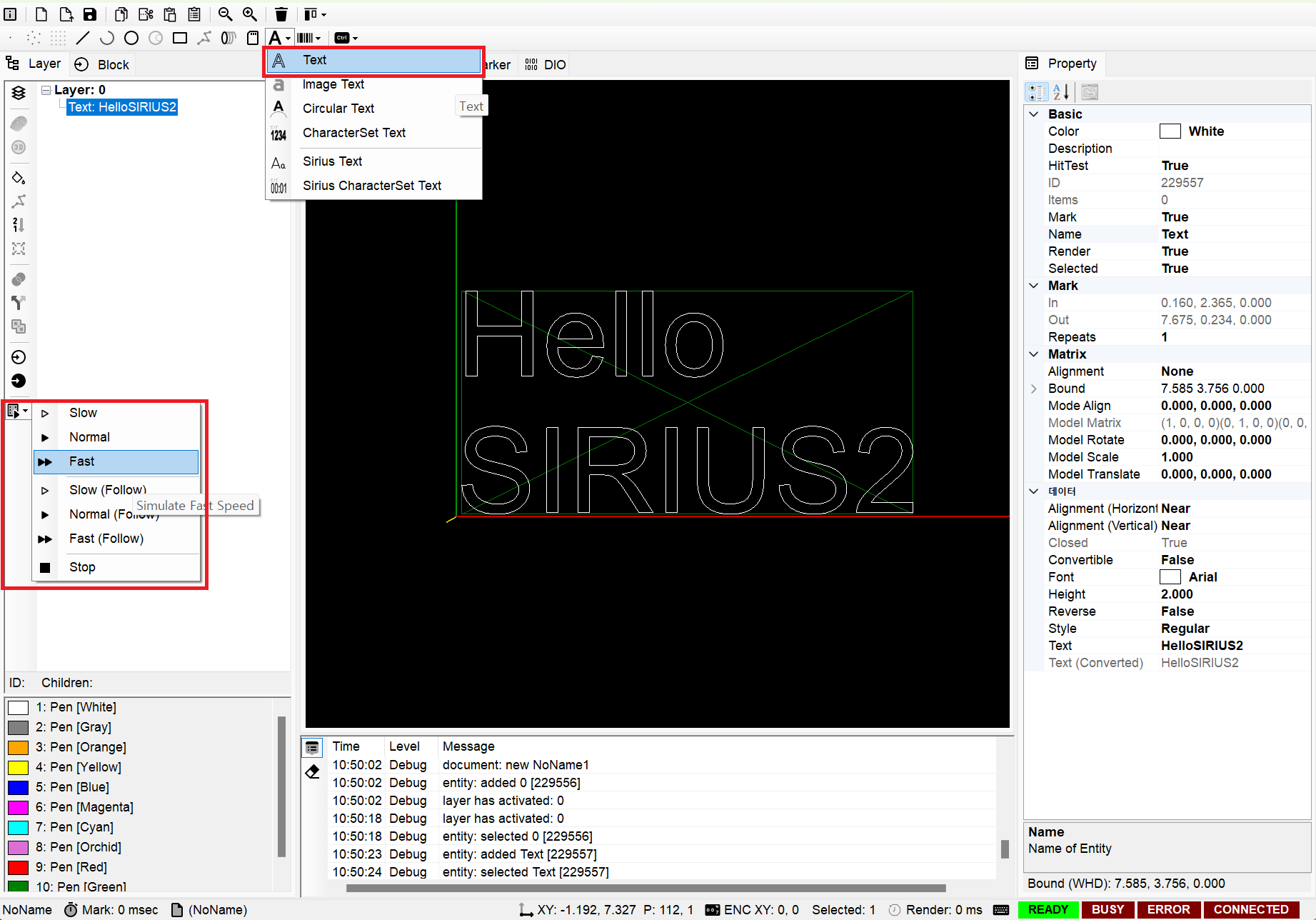Open the simulation speed dropdown button
1316x920 pixels.
tap(18, 411)
